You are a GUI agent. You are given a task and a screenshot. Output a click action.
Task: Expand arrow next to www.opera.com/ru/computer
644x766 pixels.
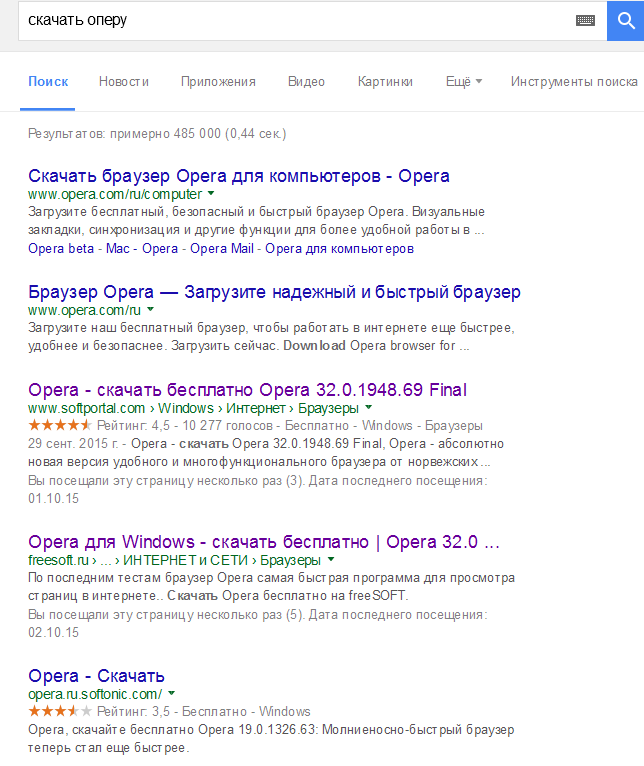(x=211, y=193)
